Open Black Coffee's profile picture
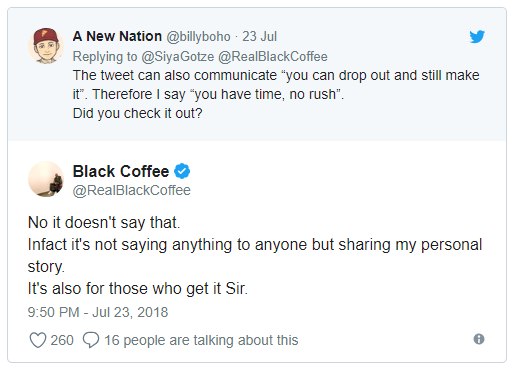 coord(46,179)
